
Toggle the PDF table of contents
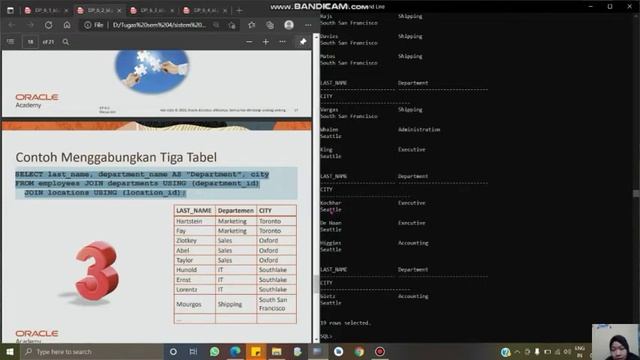pyautogui.click(x=11, y=42)
